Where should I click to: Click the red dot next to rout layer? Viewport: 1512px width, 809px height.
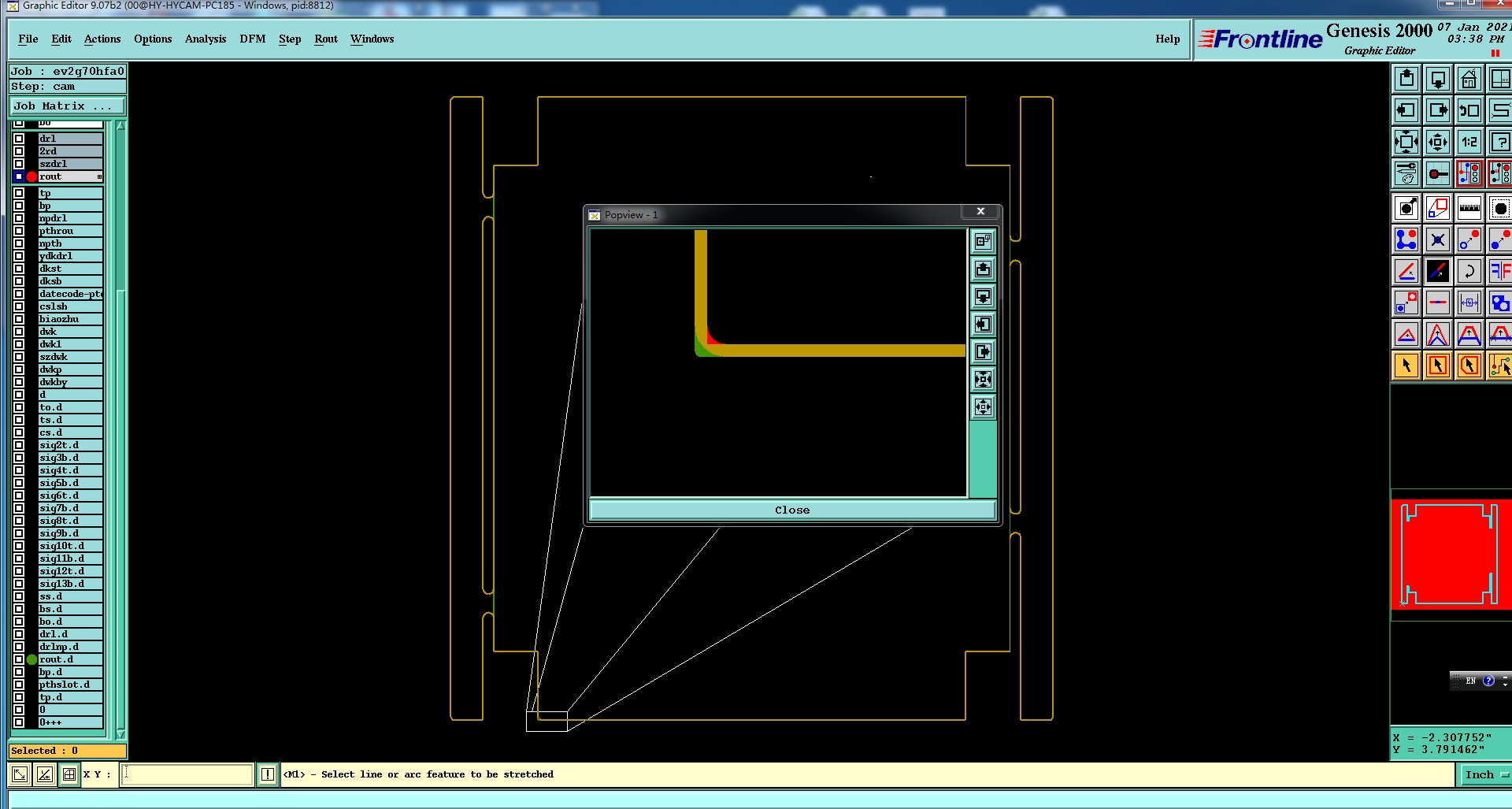tap(31, 176)
